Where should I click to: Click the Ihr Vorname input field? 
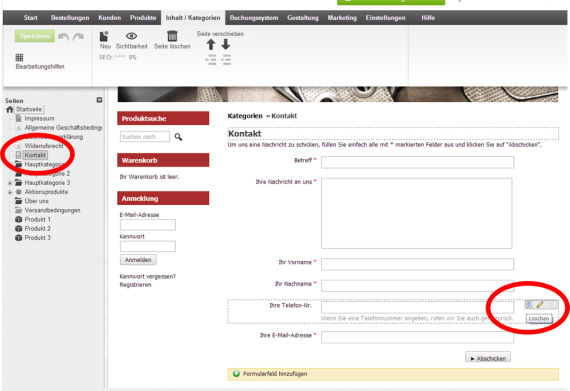(x=417, y=264)
